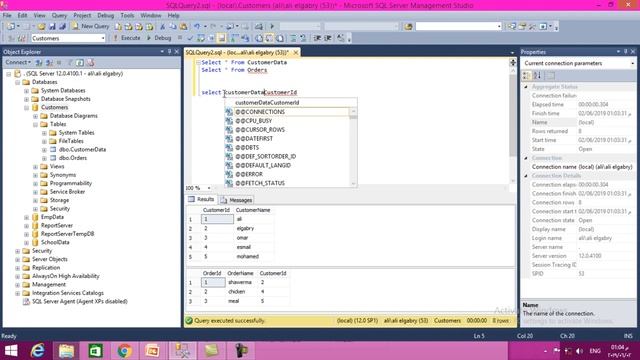Click the Debug button in toolbar
Screen dimensions: 640x360
click(159, 38)
